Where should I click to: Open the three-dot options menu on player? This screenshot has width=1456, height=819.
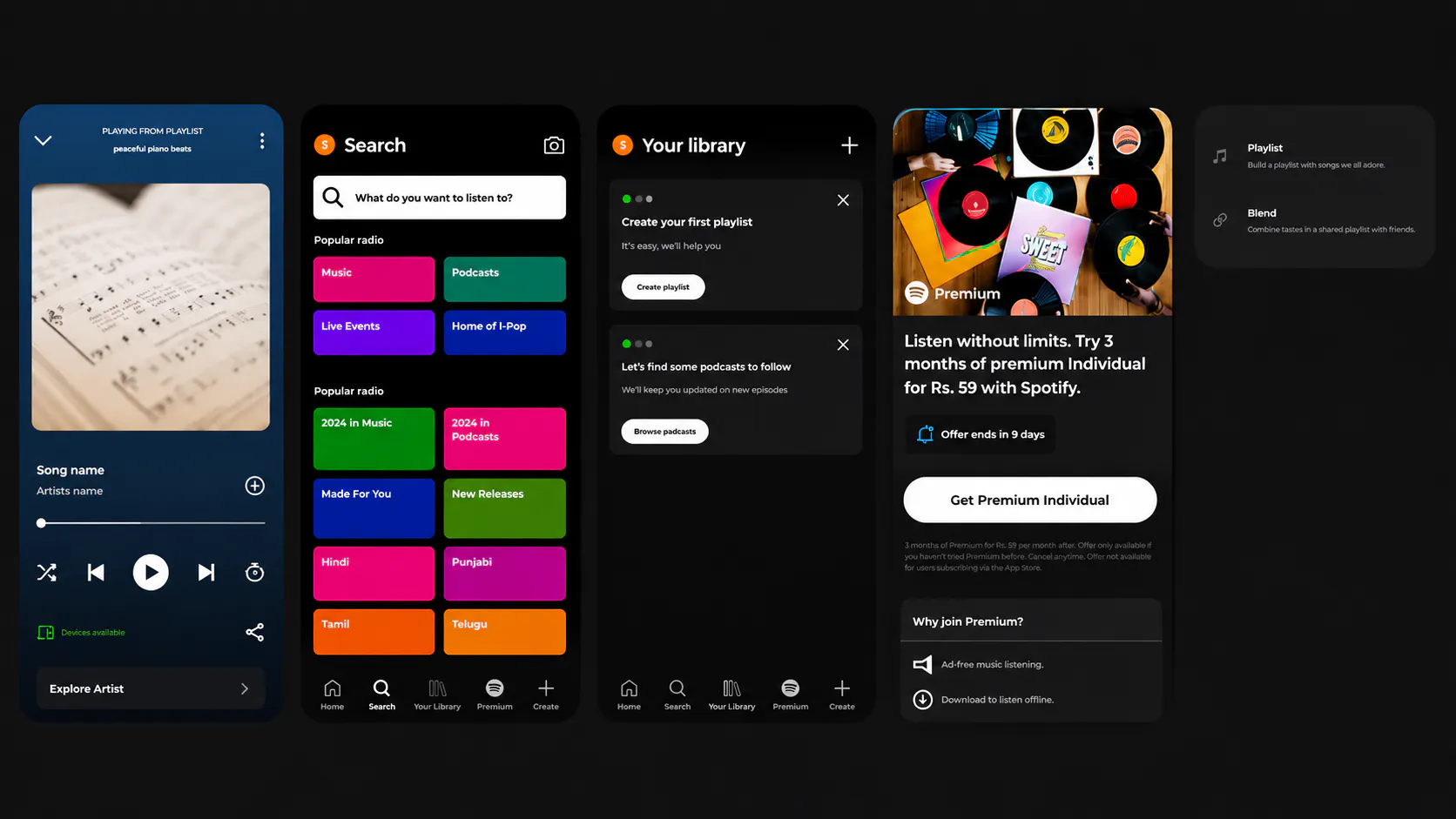pos(262,141)
